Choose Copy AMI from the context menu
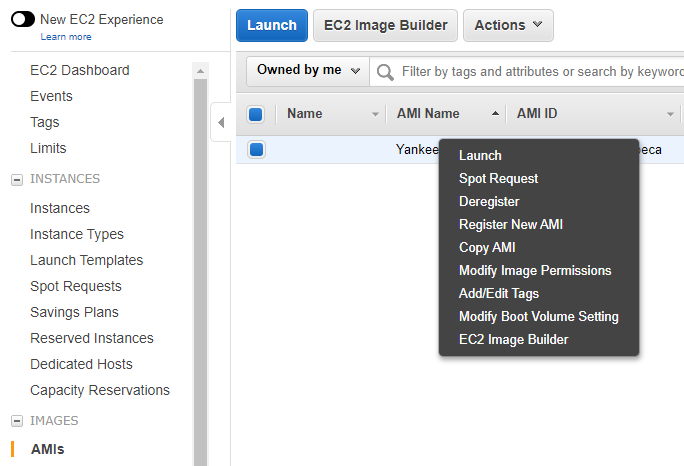Viewport: 684px width, 466px height. point(487,247)
